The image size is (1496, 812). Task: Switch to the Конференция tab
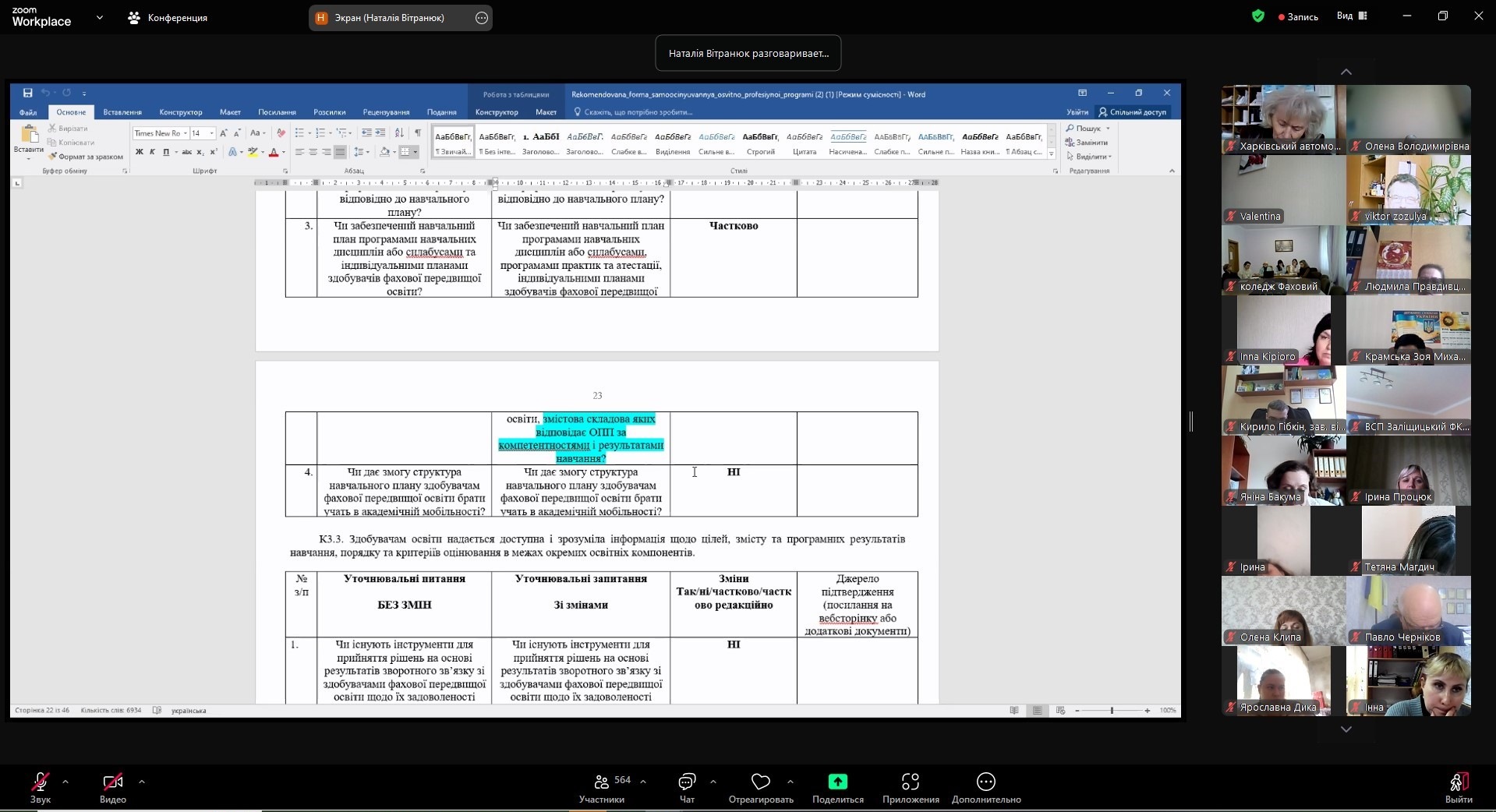(x=168, y=17)
